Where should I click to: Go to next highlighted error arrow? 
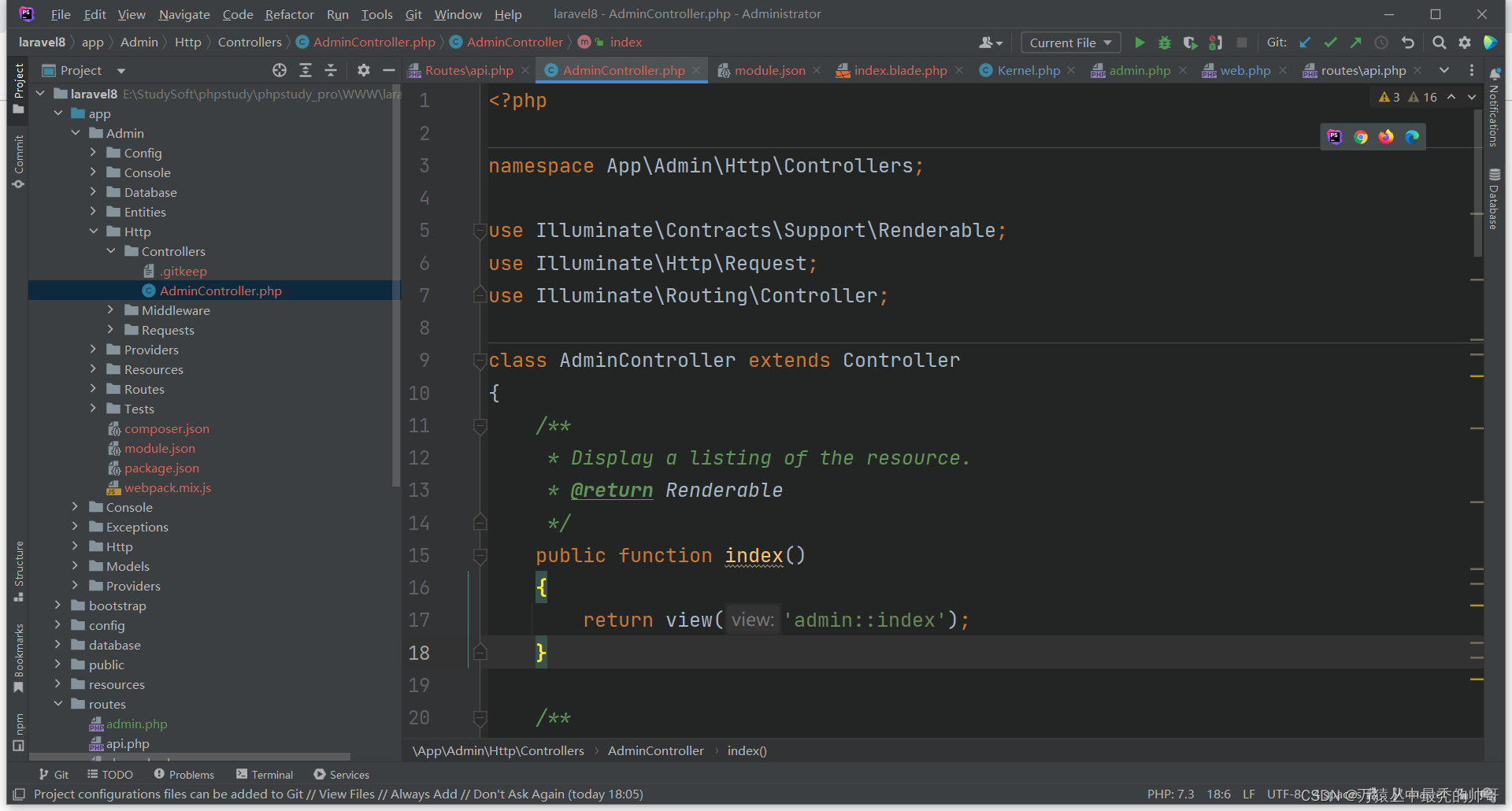tap(1471, 97)
